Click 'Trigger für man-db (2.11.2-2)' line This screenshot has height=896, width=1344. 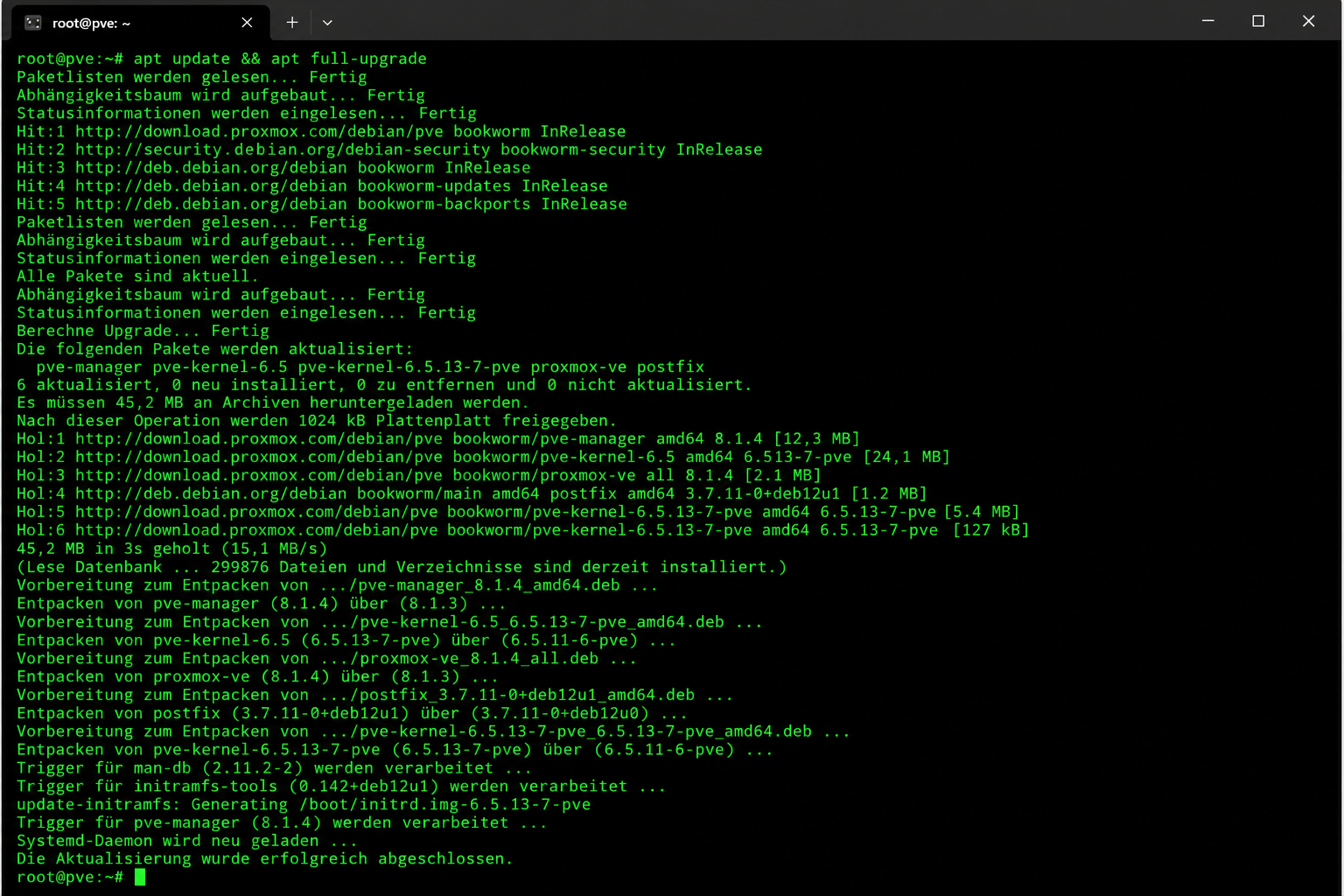click(x=274, y=768)
